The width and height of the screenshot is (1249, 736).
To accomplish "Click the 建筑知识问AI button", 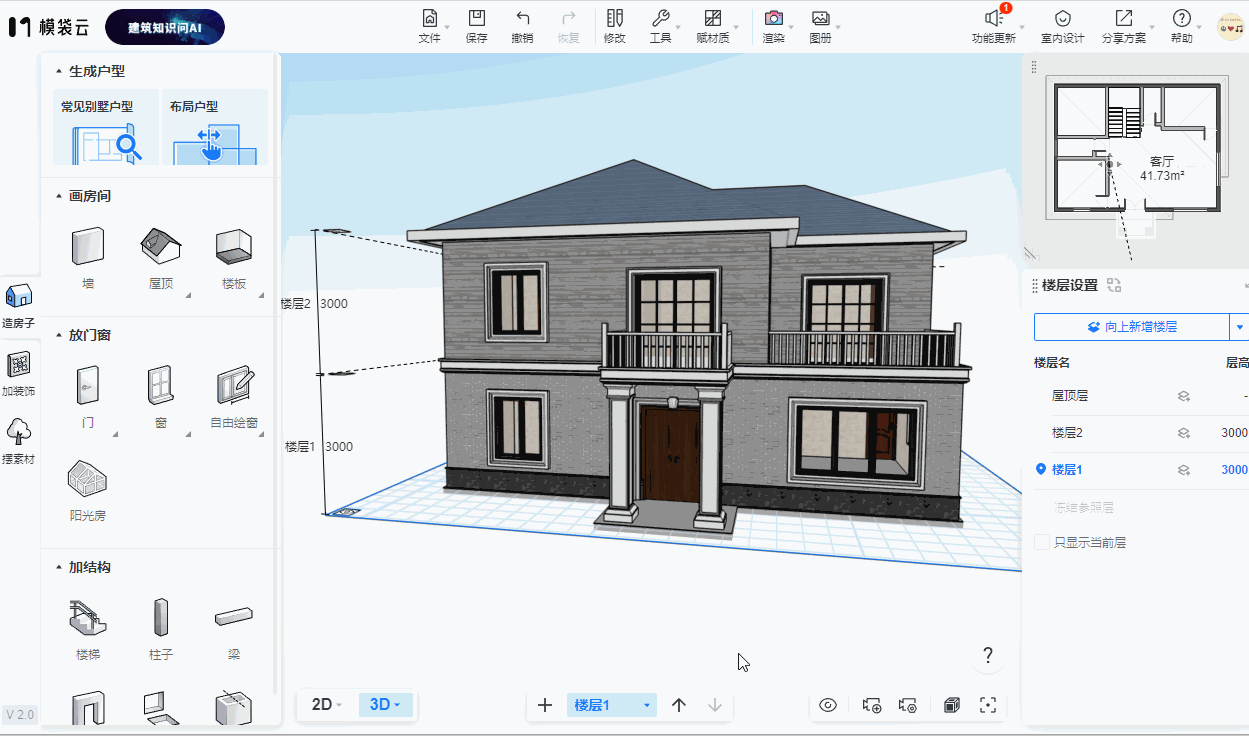I will [165, 28].
